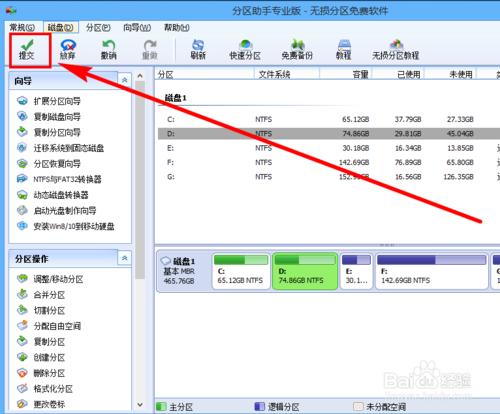Open 安装Win8/10到移动硬盘 wizard
The height and width of the screenshot is (414, 500).
coord(65,226)
